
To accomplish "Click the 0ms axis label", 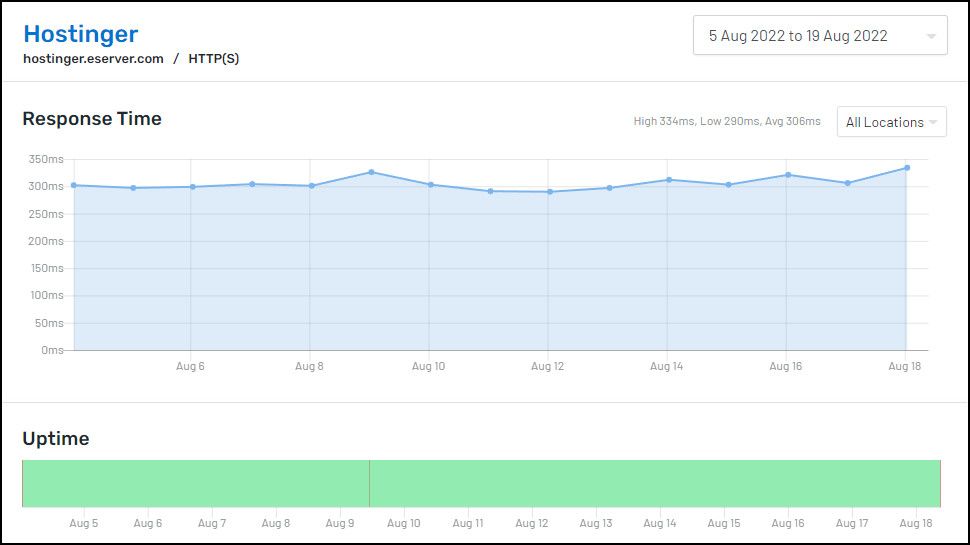I will point(52,350).
